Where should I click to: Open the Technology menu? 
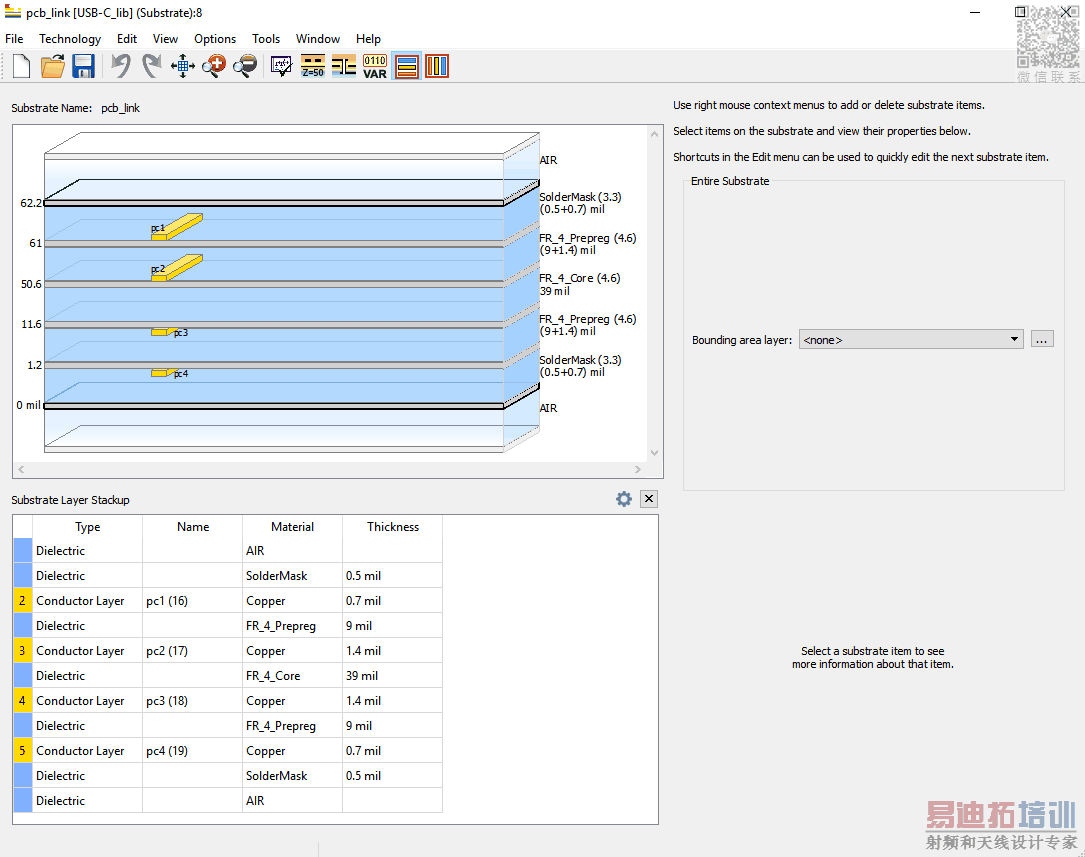tap(70, 39)
